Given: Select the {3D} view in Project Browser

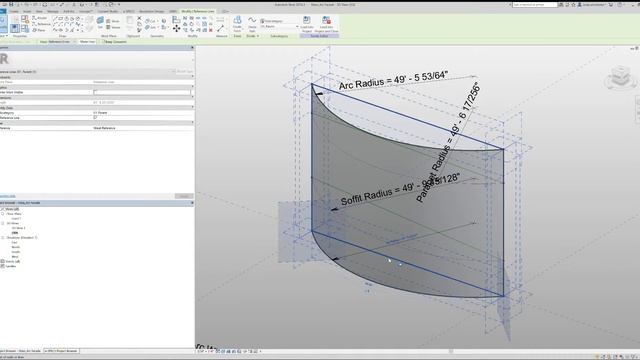Looking at the screenshot, I should click(x=15, y=233).
